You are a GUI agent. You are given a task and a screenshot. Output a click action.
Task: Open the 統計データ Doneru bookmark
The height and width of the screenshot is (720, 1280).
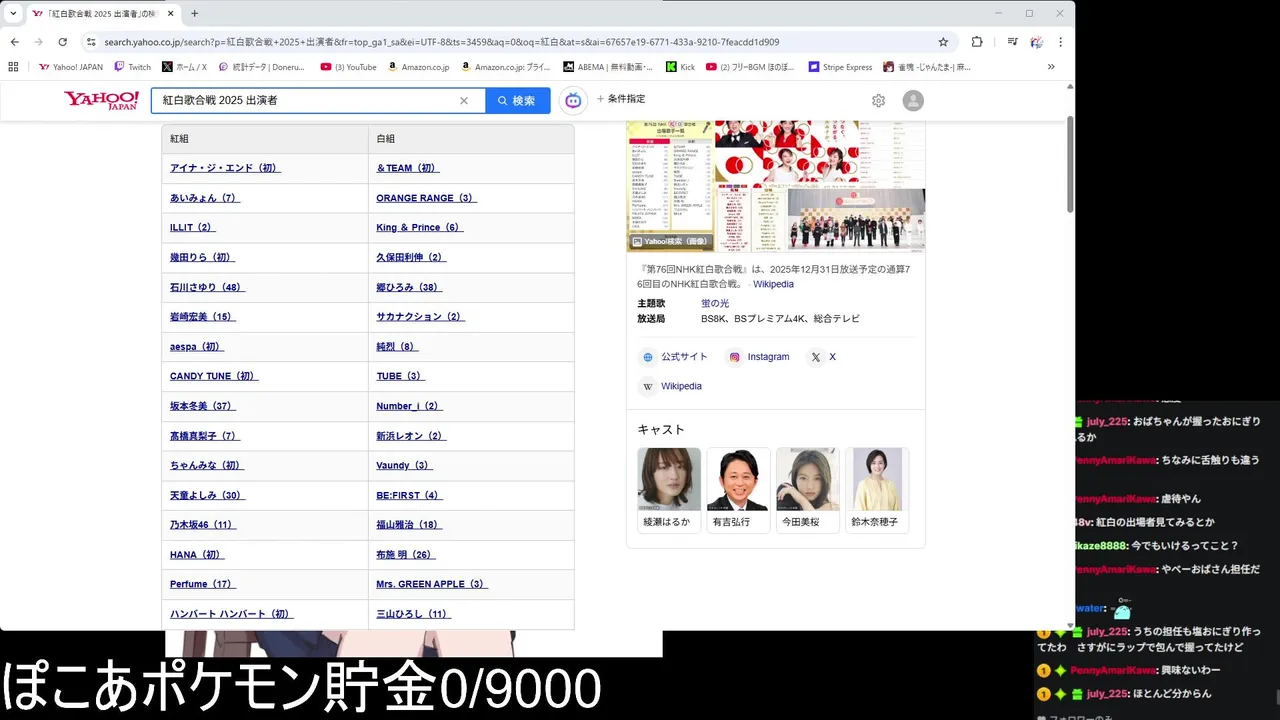click(x=260, y=67)
